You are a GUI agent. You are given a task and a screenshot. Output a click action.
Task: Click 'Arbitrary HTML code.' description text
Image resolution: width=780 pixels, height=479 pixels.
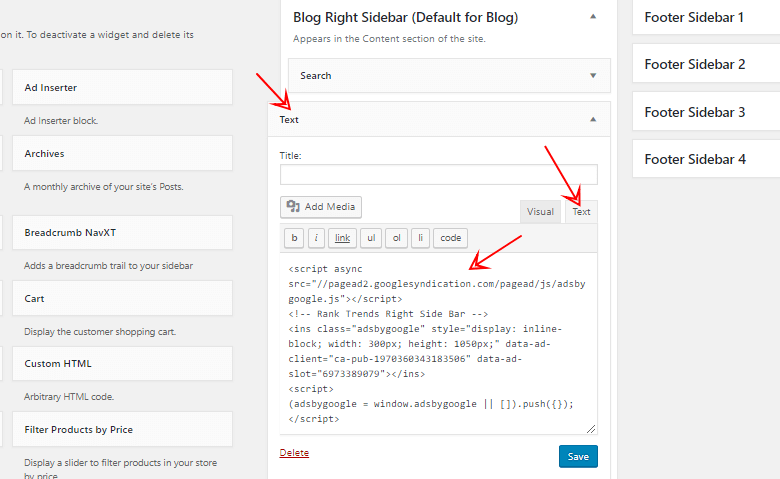pos(69,397)
